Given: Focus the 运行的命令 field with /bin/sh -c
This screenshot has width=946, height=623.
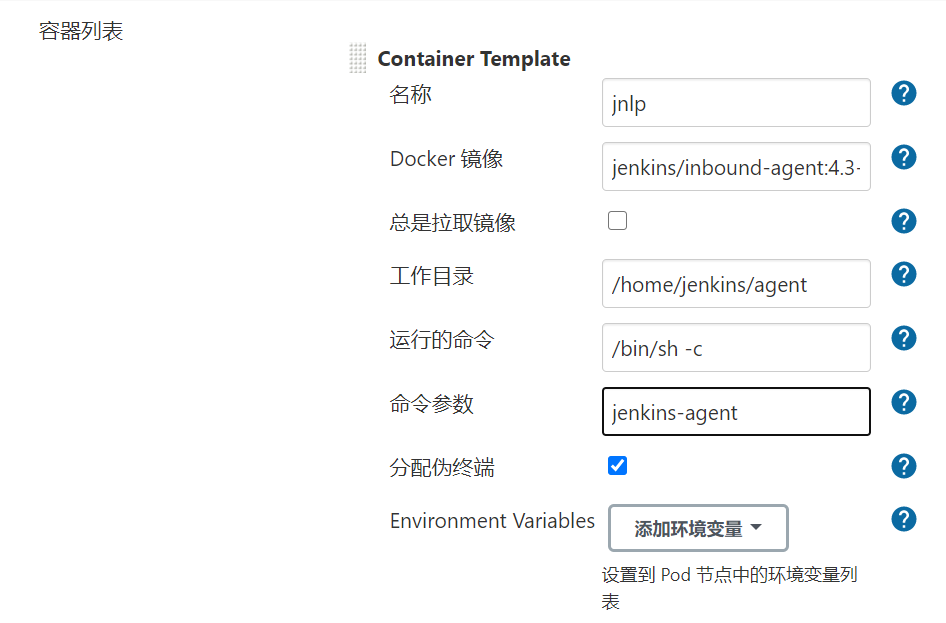Looking at the screenshot, I should coord(736,347).
